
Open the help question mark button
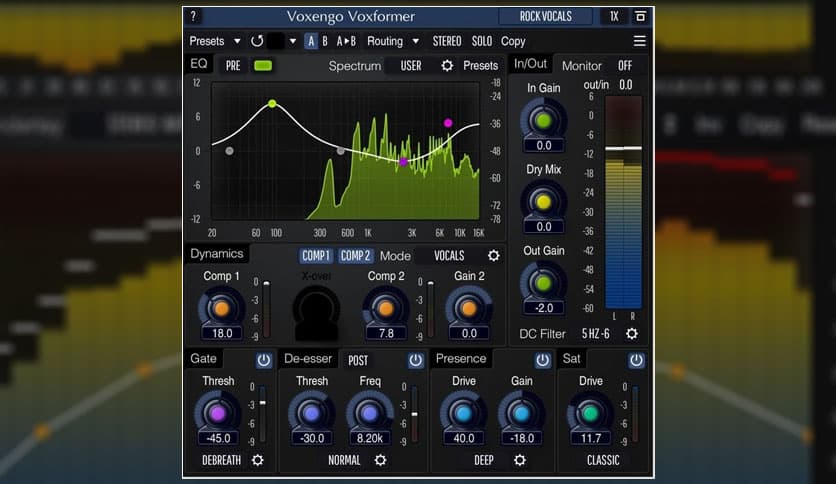(x=193, y=16)
